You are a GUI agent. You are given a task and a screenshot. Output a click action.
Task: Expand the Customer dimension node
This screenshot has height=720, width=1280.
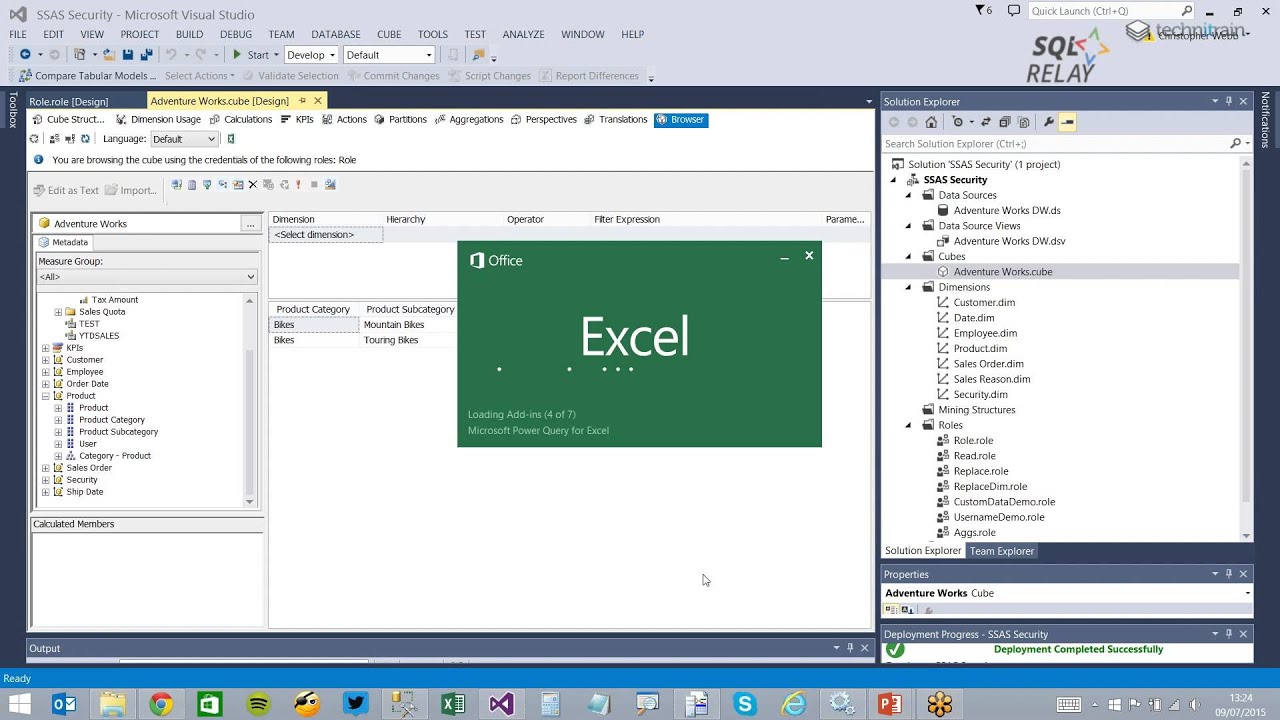45,360
